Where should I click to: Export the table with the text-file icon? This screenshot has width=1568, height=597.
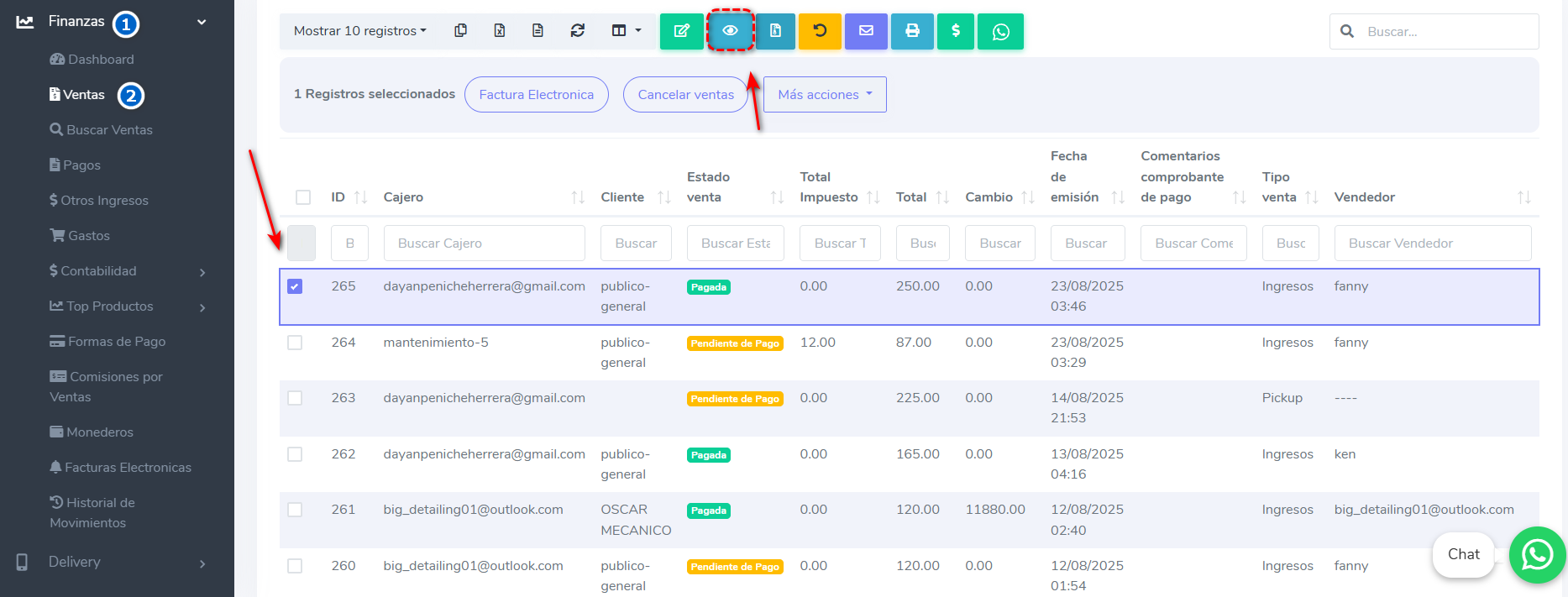tap(538, 31)
